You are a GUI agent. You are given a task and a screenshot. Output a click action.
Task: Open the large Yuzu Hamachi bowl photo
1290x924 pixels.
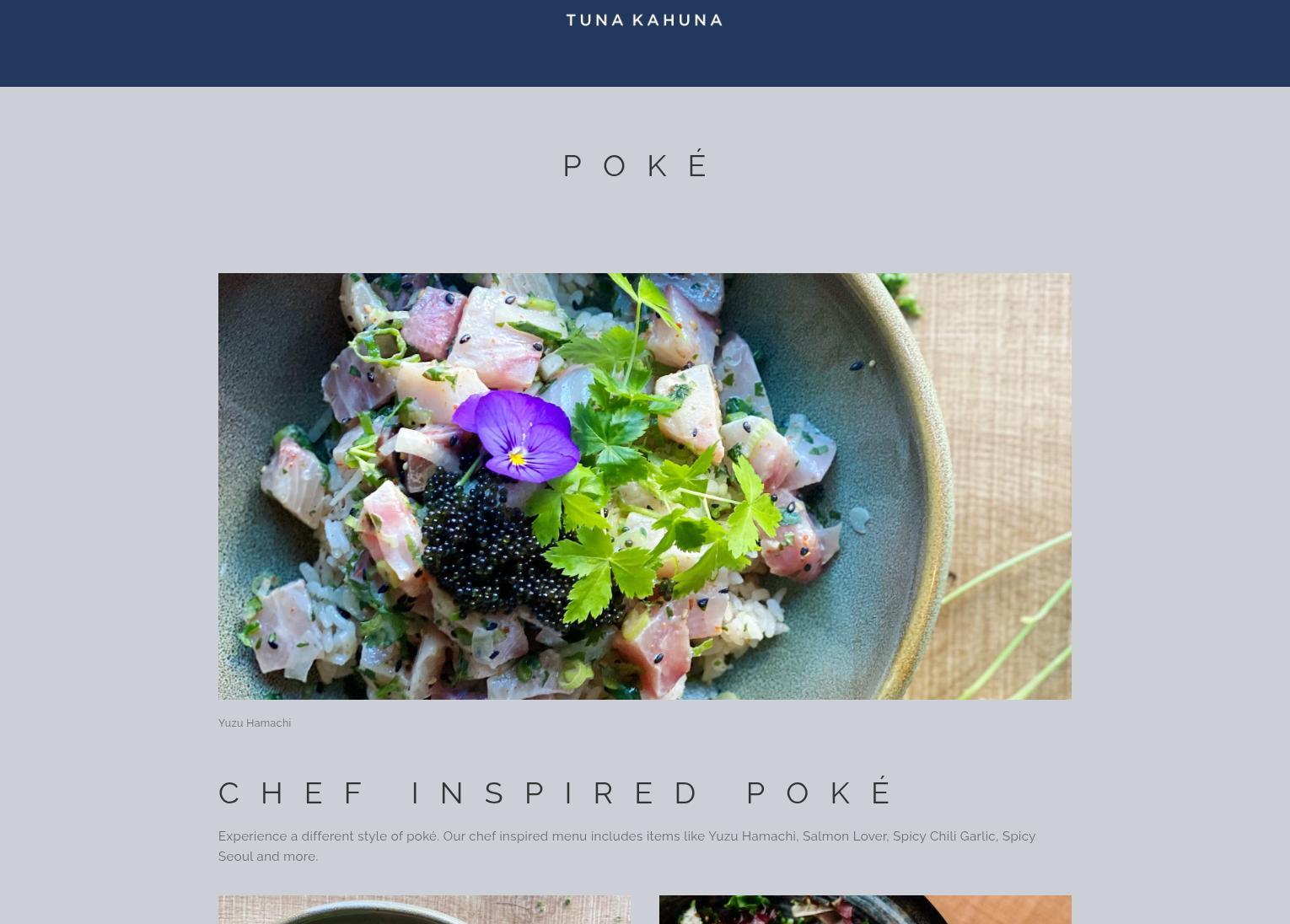pos(645,486)
